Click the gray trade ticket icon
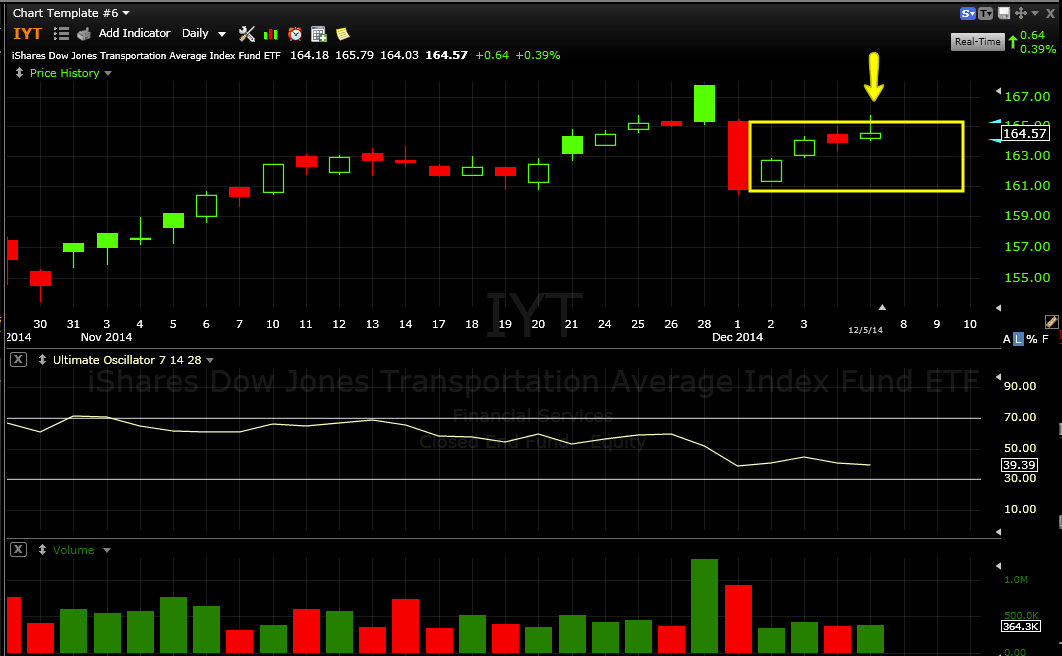The height and width of the screenshot is (656, 1062). point(84,34)
